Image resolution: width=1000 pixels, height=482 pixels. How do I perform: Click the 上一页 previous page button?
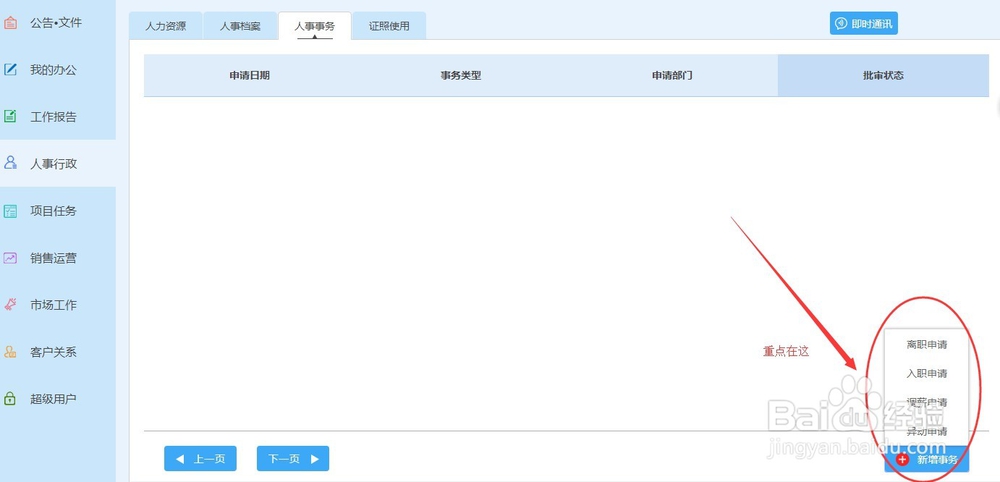coord(200,458)
